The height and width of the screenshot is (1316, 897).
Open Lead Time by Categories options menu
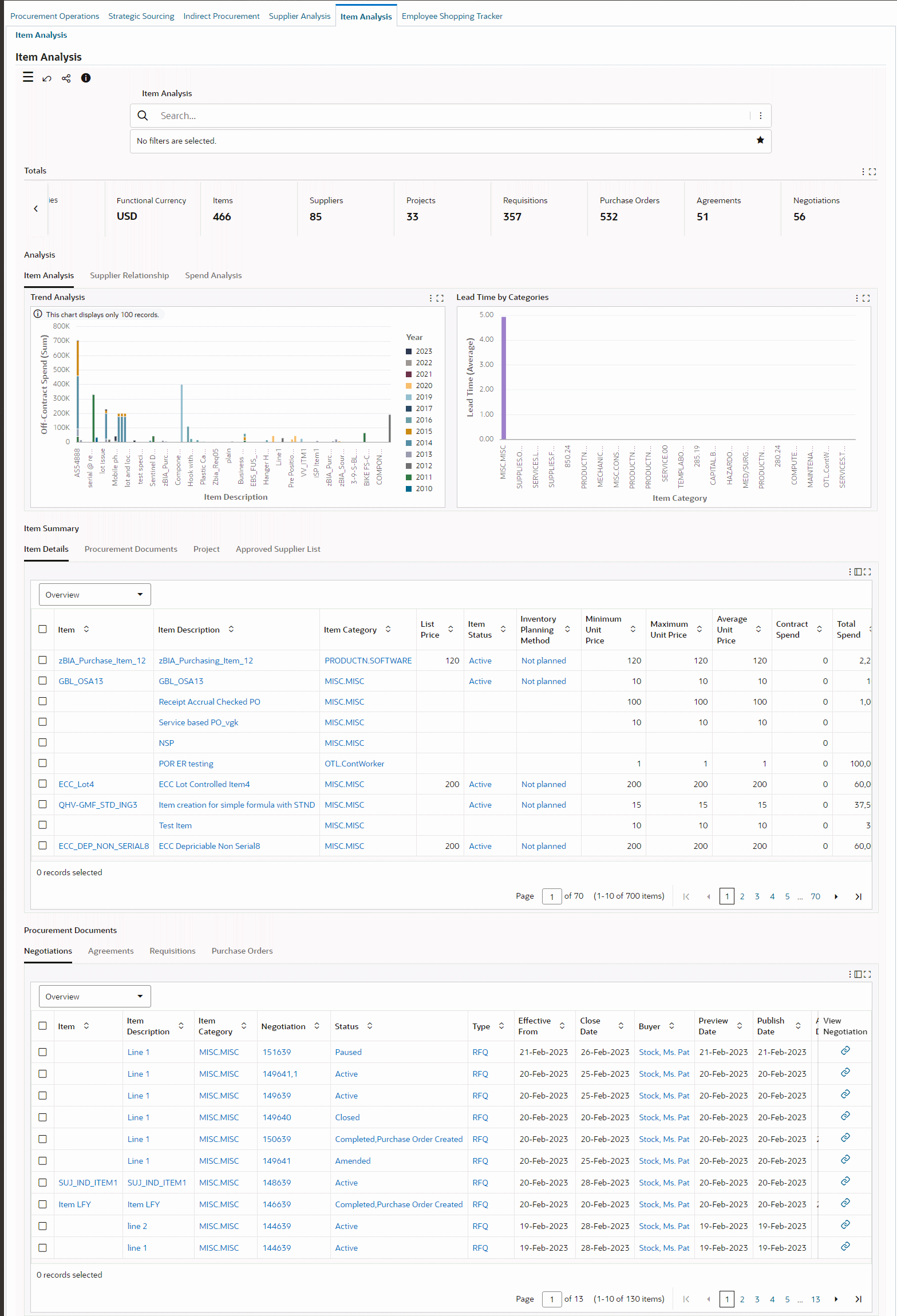click(857, 298)
